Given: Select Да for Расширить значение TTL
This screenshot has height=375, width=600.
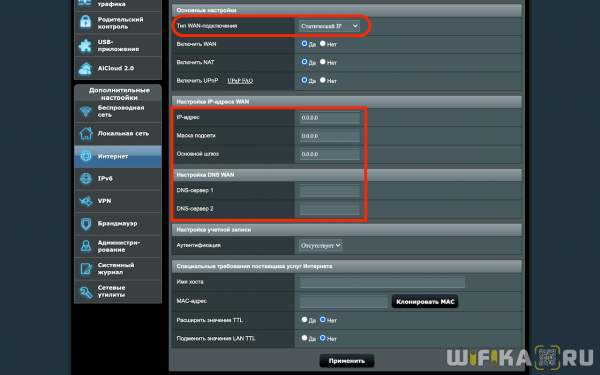Looking at the screenshot, I should point(304,320).
